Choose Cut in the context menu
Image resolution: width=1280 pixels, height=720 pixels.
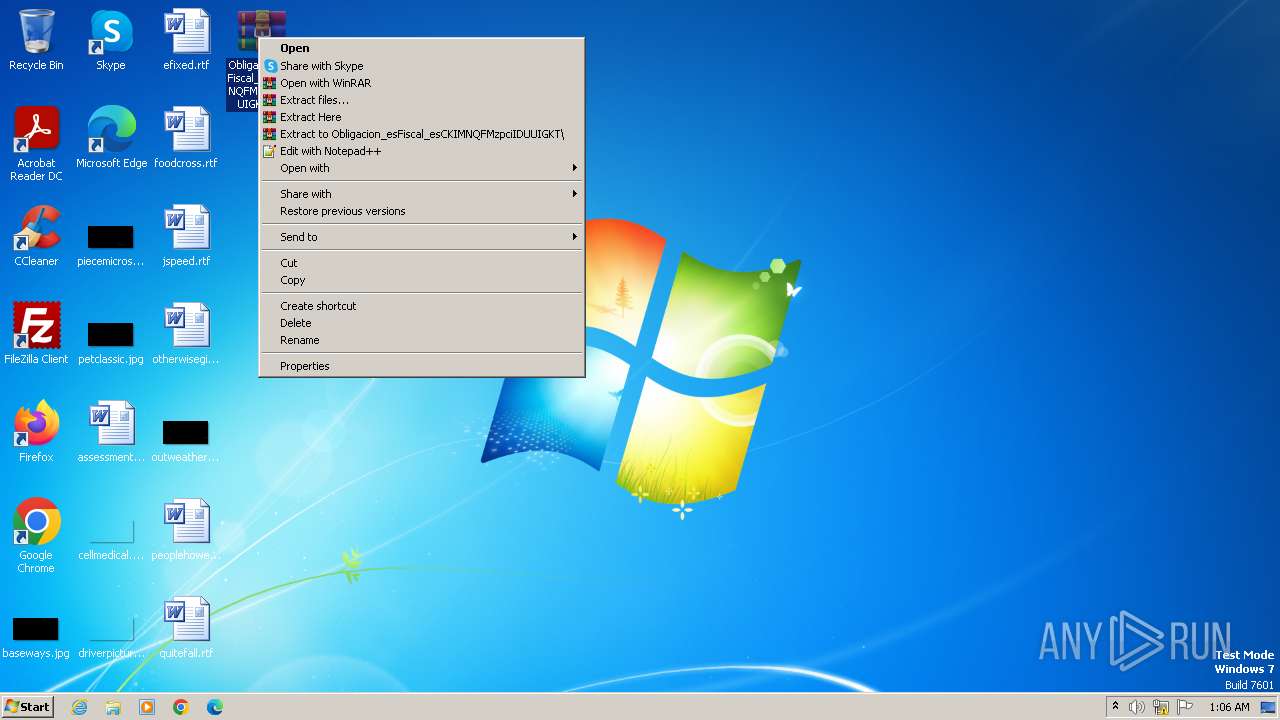point(421,263)
